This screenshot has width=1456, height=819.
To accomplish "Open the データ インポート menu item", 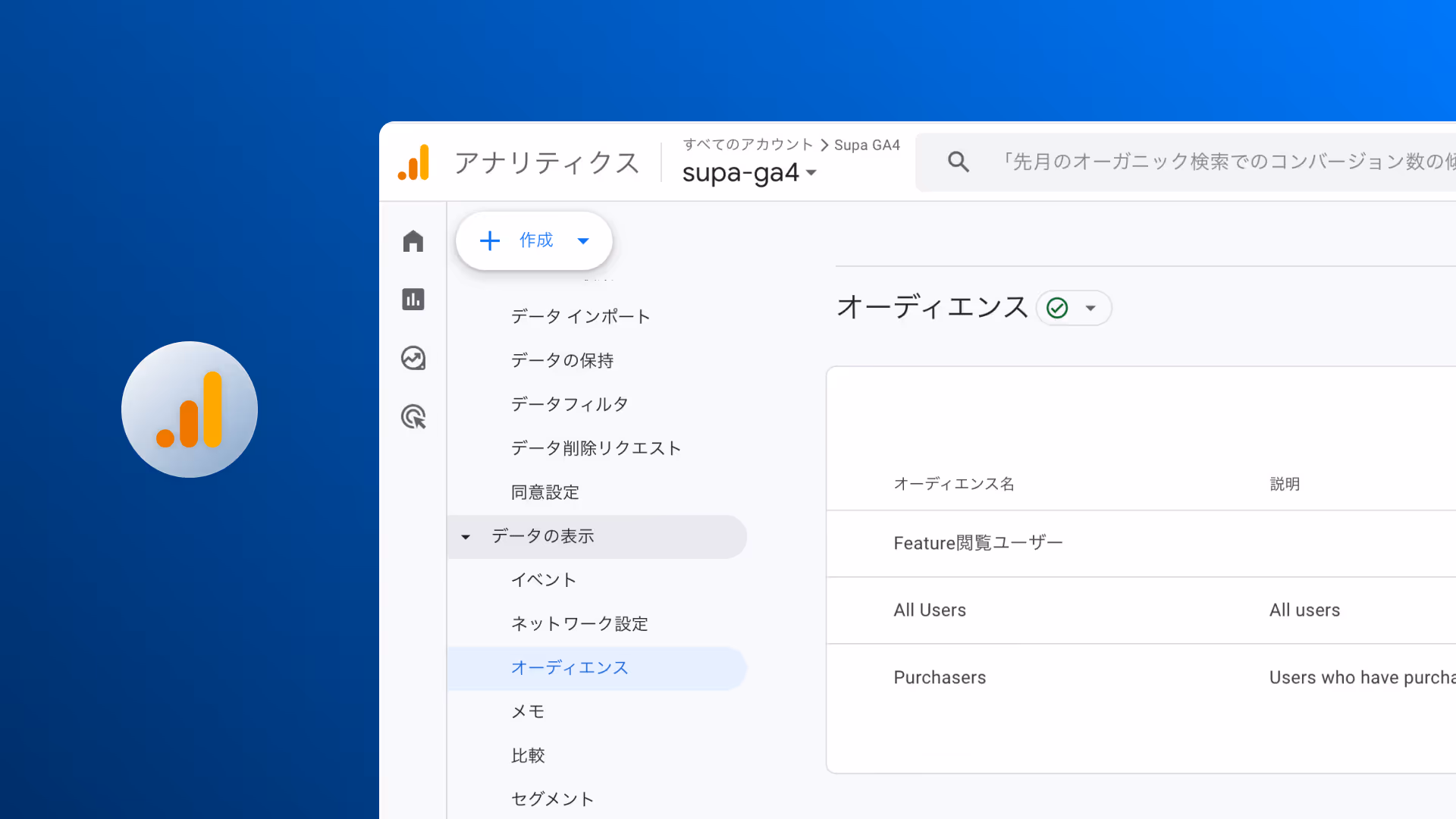I will 580,316.
